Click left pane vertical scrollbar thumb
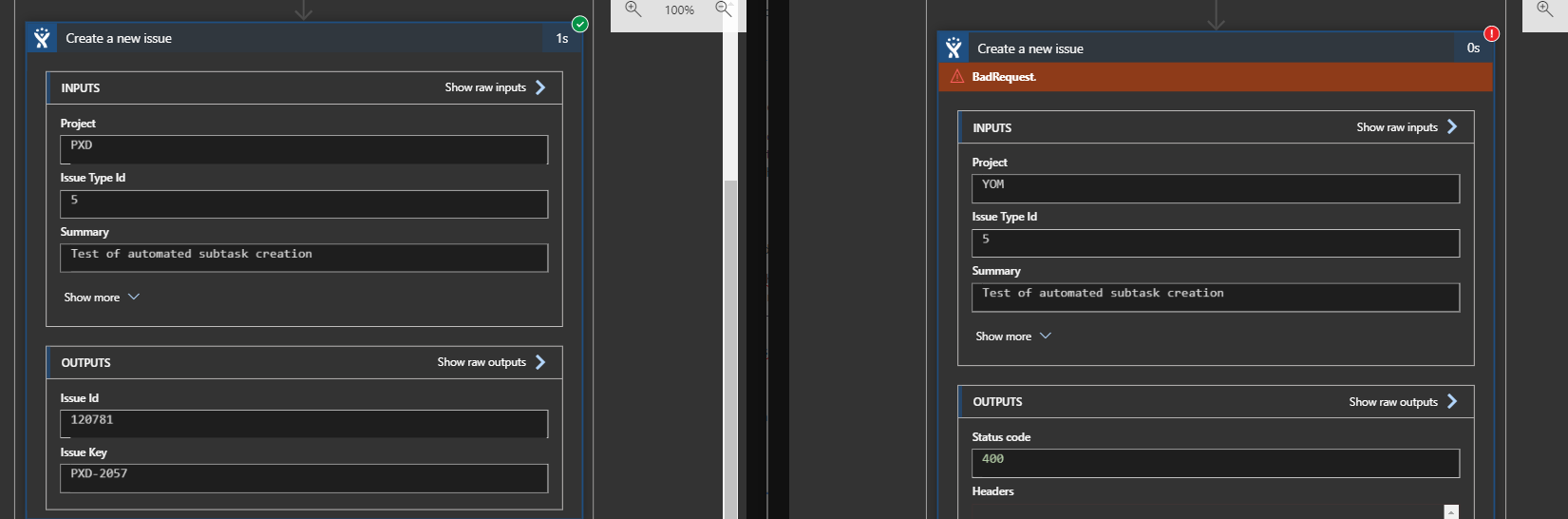The height and width of the screenshot is (519, 1568). (x=730, y=348)
